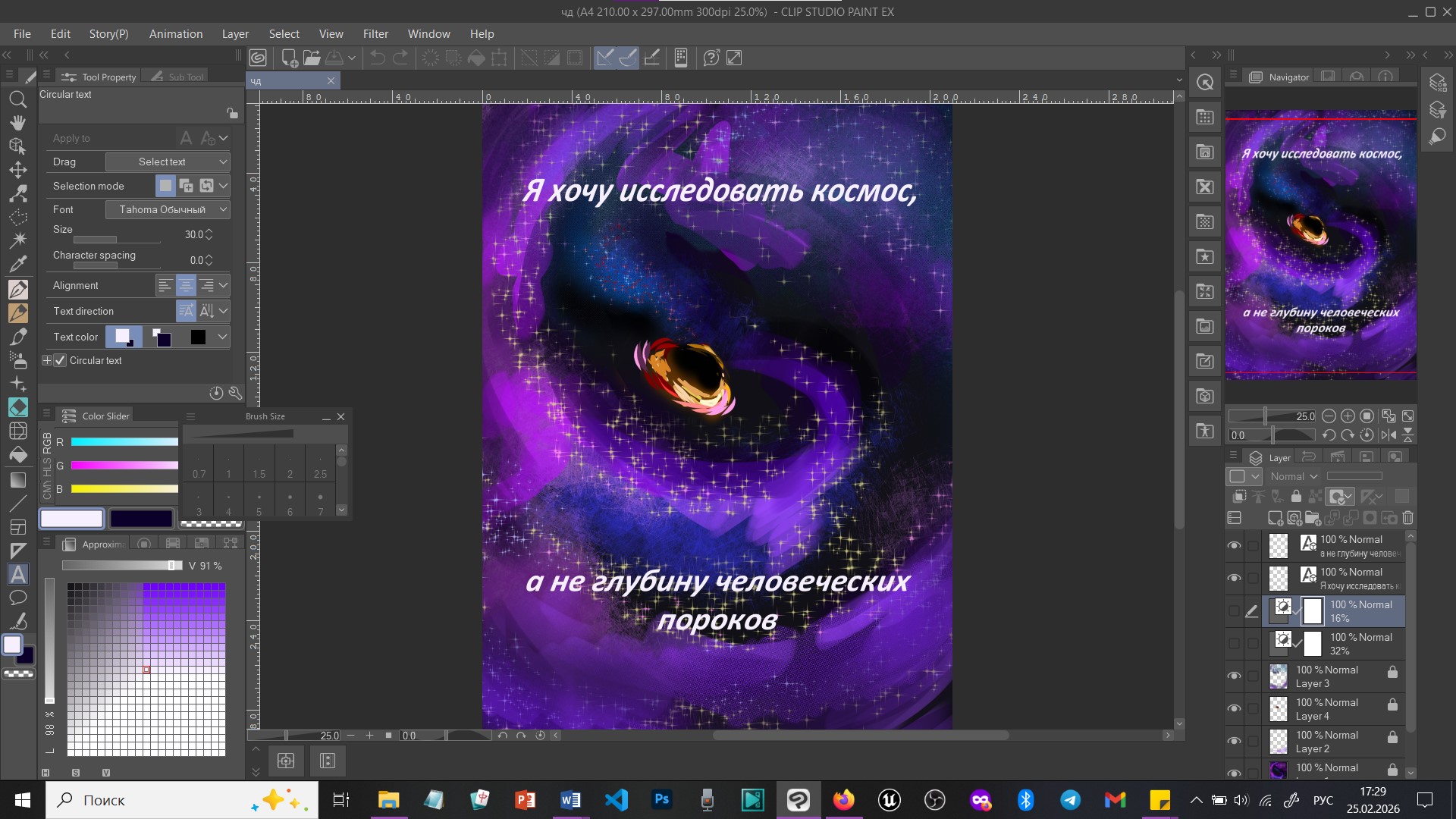Click center text alignment button
1456x819 pixels.
click(x=186, y=285)
